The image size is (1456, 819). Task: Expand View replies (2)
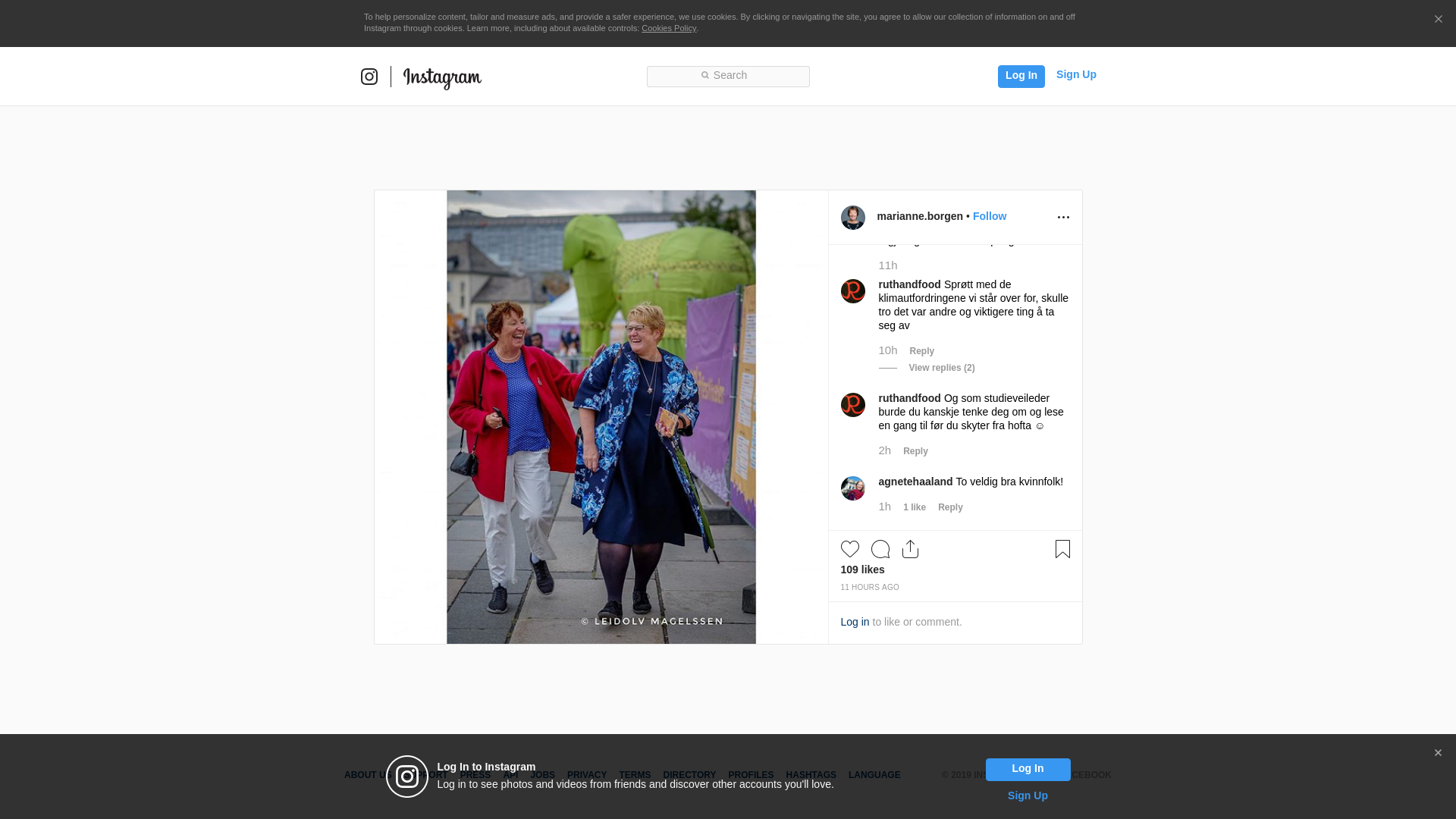point(941,368)
